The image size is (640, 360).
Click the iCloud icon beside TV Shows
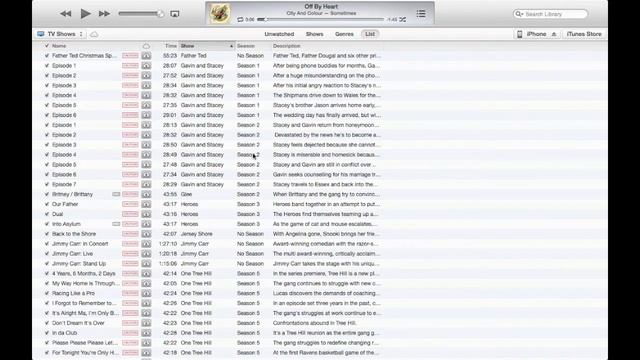94,34
